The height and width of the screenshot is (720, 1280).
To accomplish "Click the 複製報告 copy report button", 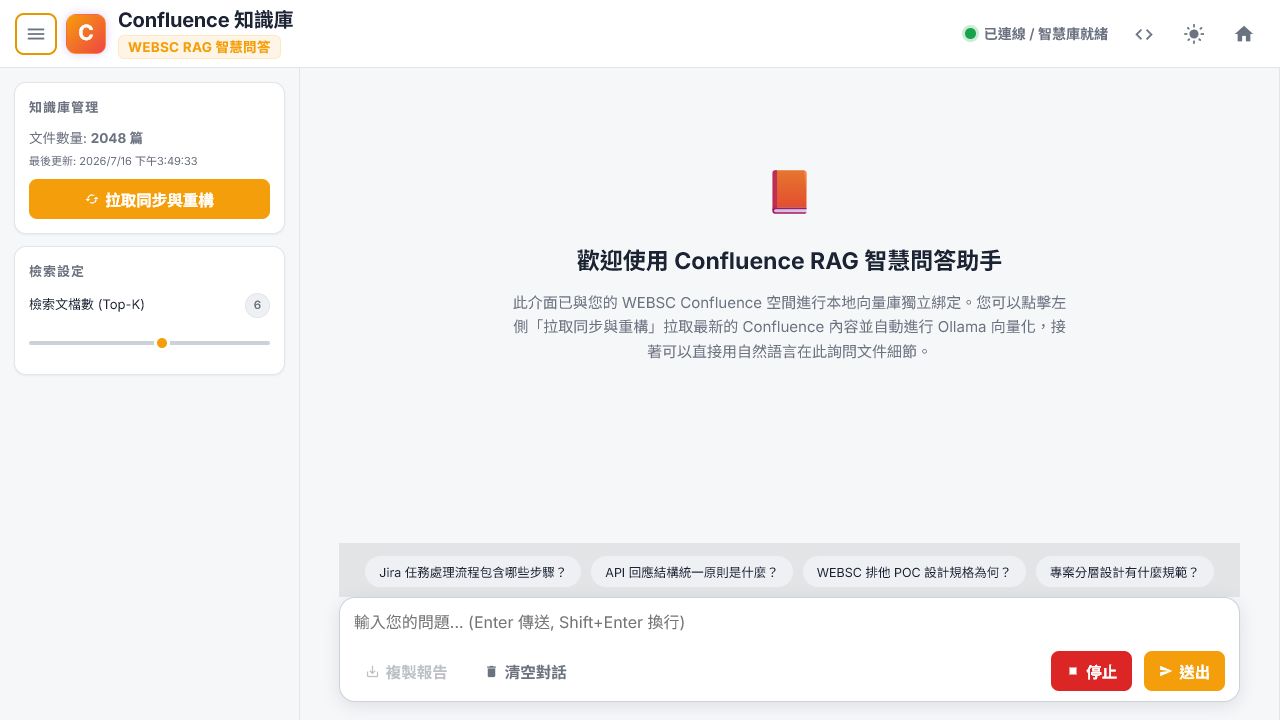I will pos(406,672).
